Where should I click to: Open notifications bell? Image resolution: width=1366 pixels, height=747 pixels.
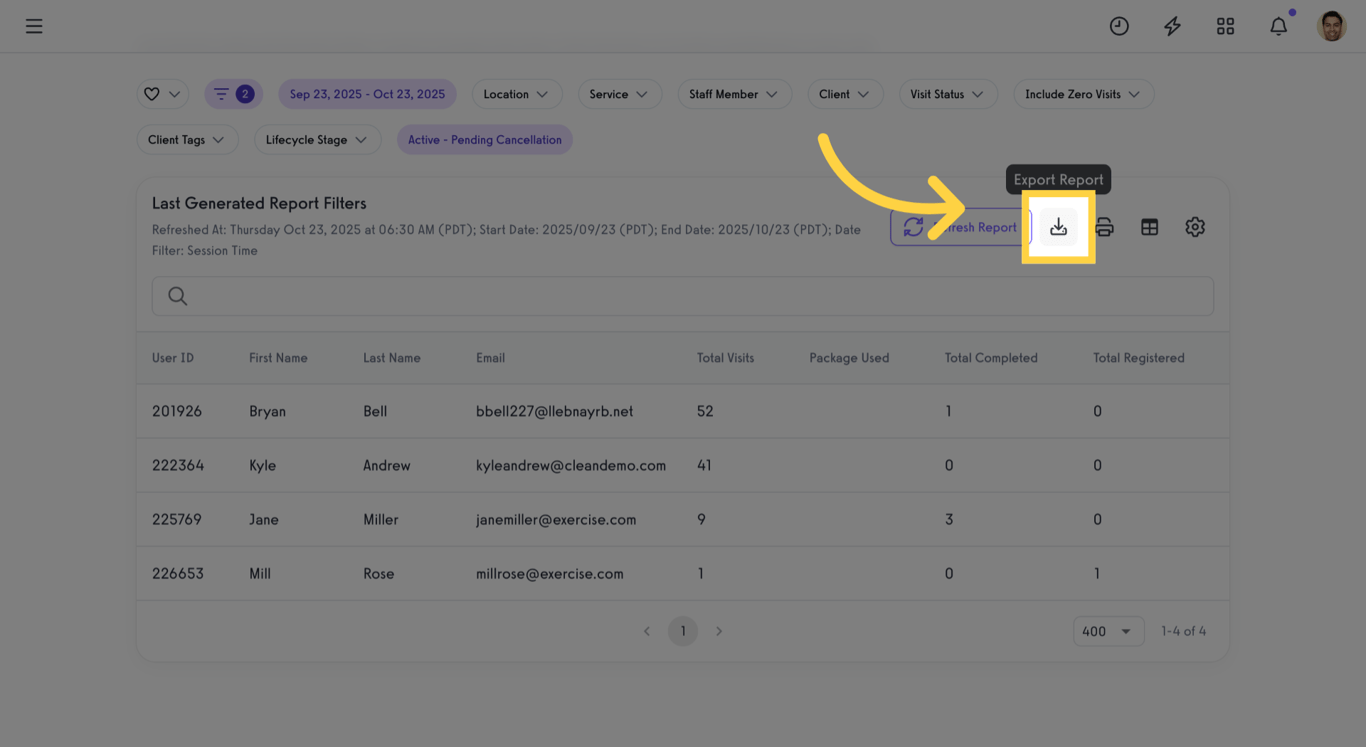pos(1278,26)
